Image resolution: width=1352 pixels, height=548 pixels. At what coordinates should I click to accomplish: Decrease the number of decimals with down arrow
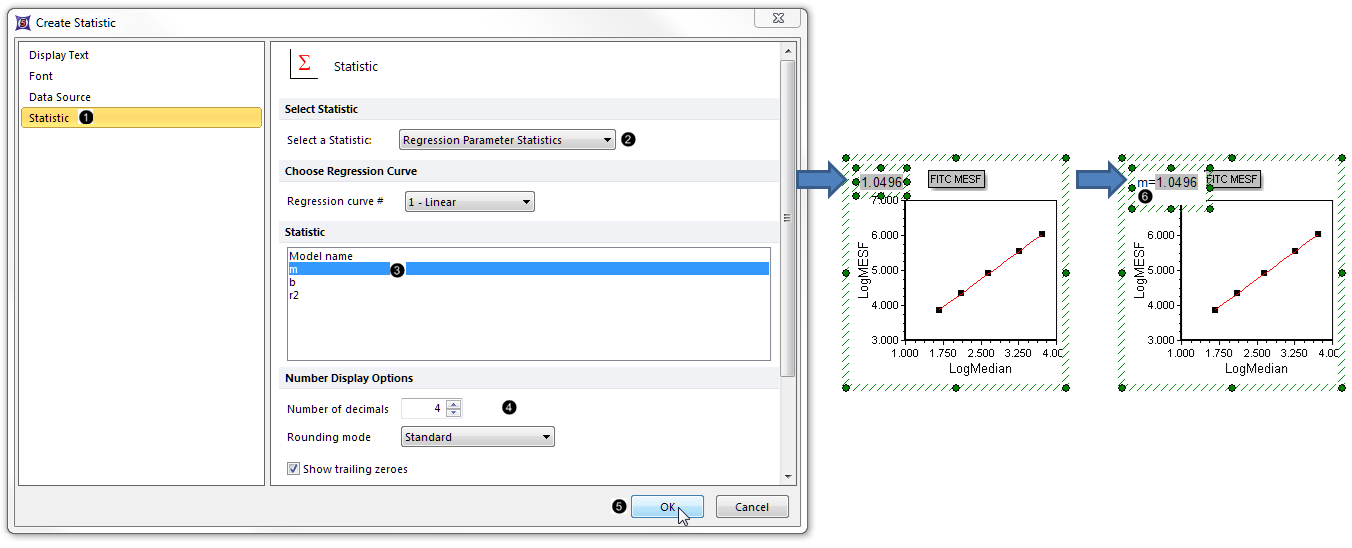coord(453,413)
